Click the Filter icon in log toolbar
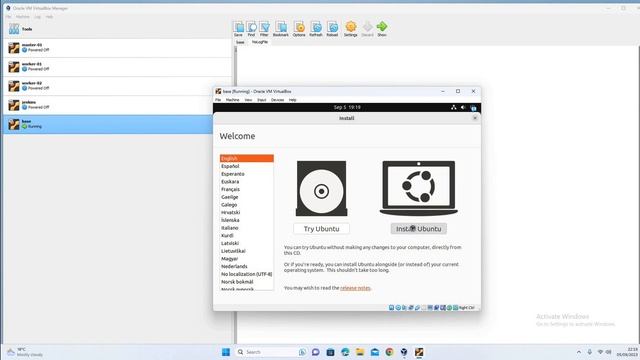 pos(264,29)
